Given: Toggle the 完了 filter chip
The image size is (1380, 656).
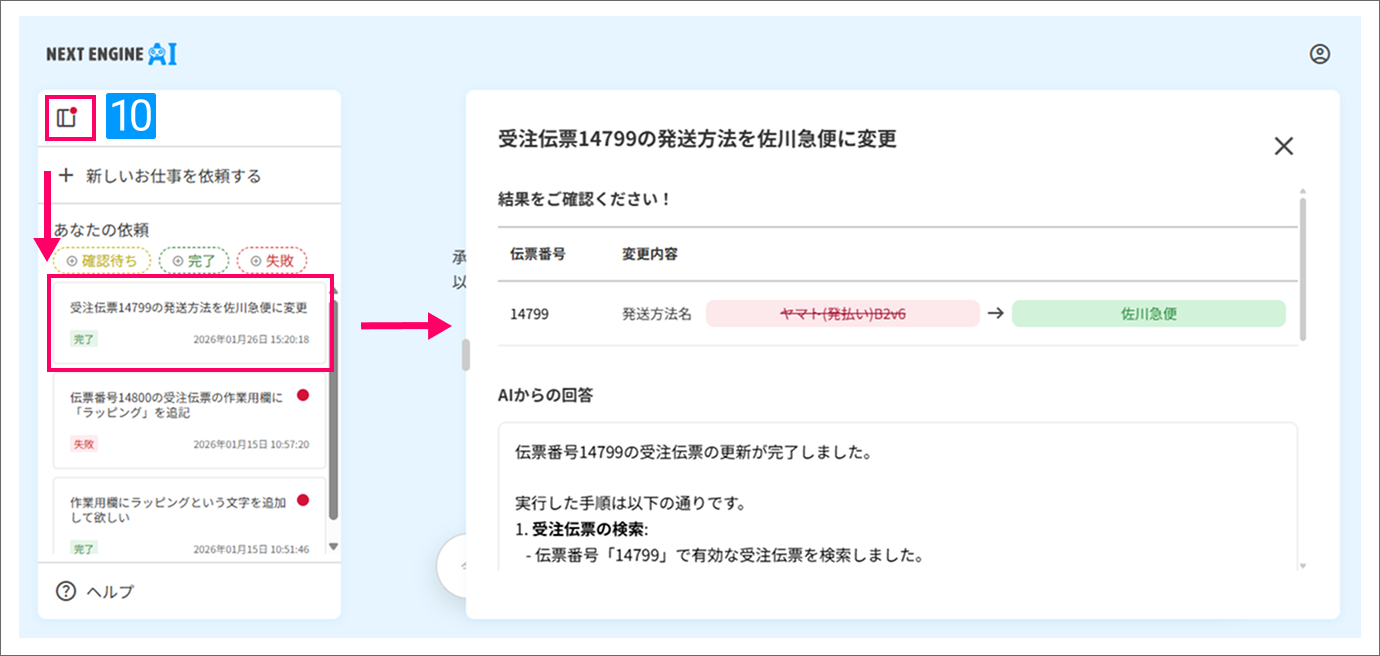Looking at the screenshot, I should click(194, 261).
